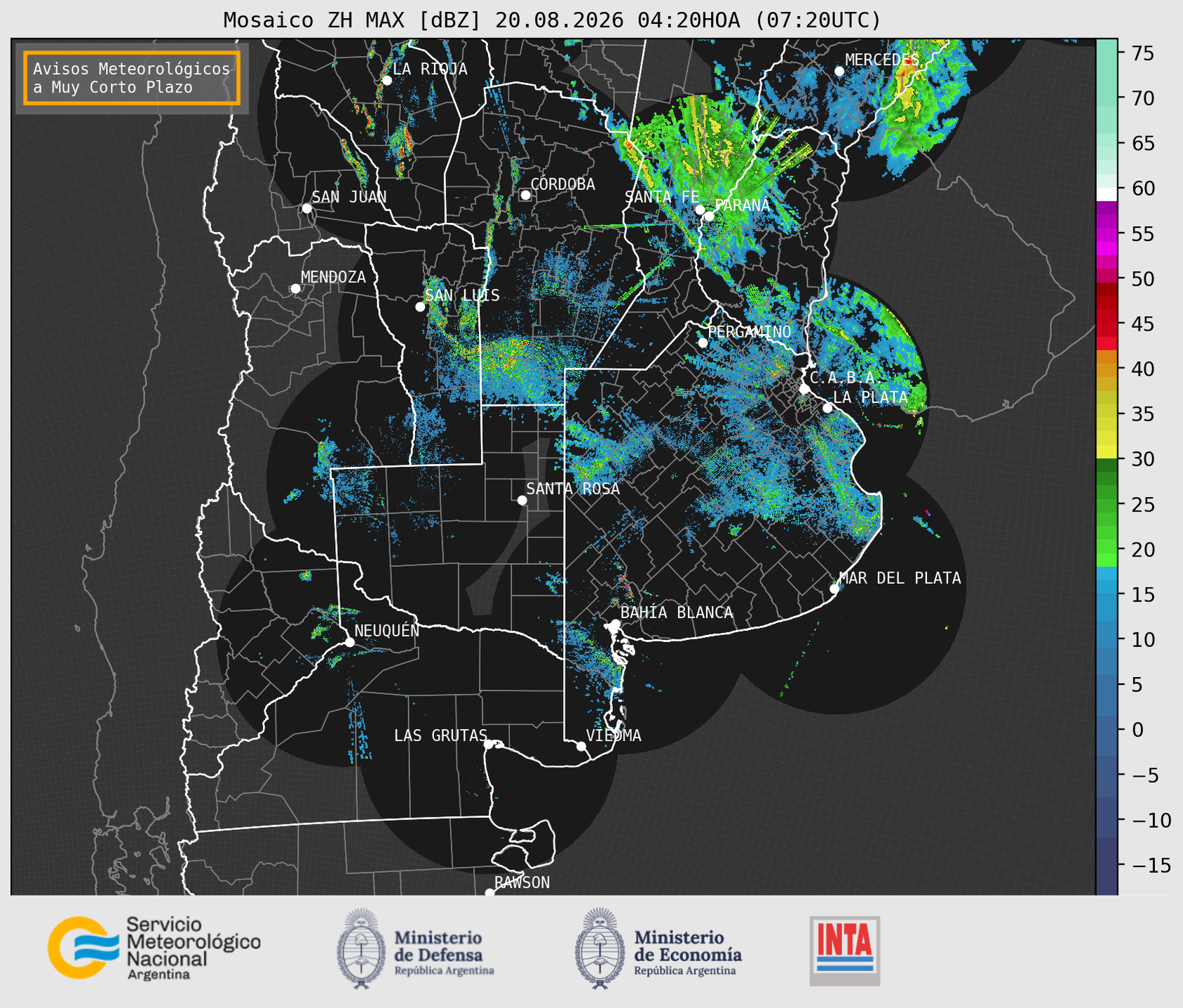Click the SAN JUAN map label

349,197
